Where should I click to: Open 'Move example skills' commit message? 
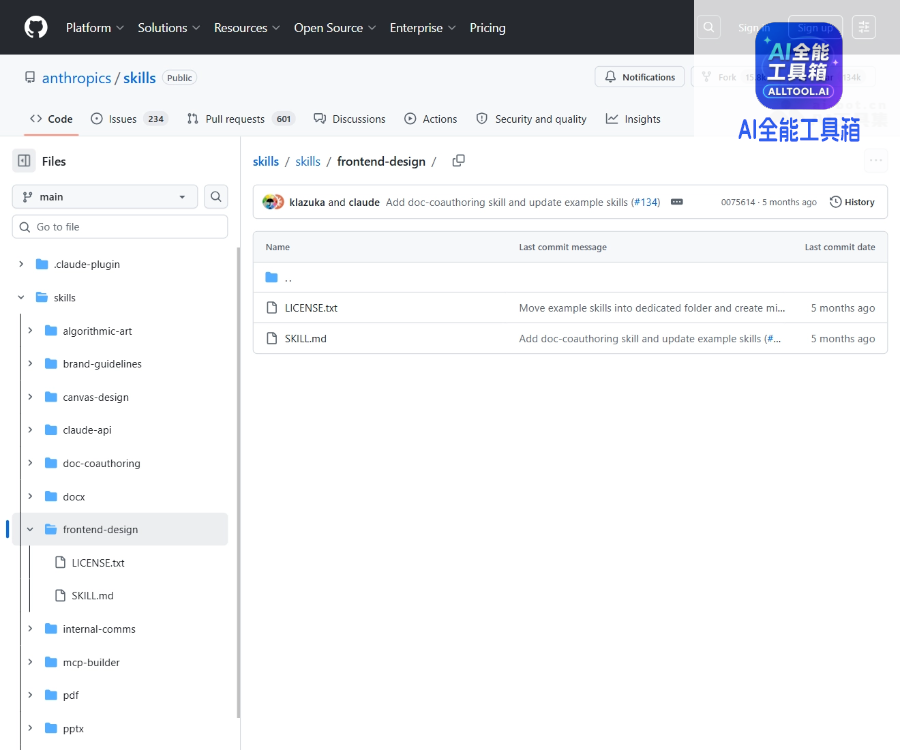point(651,308)
